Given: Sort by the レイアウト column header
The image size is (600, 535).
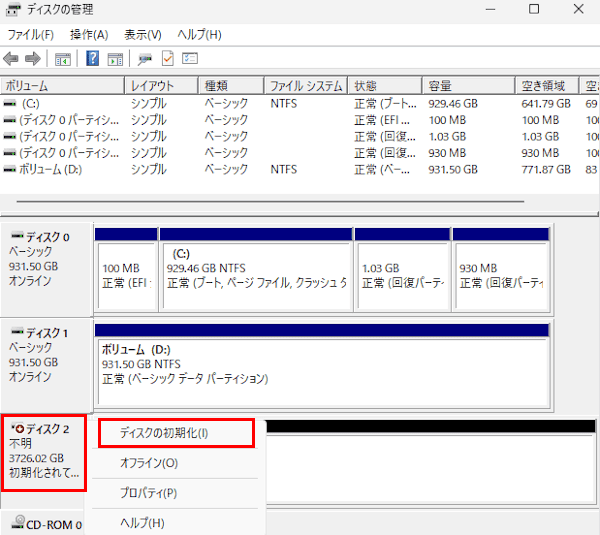Looking at the screenshot, I should pos(161,85).
